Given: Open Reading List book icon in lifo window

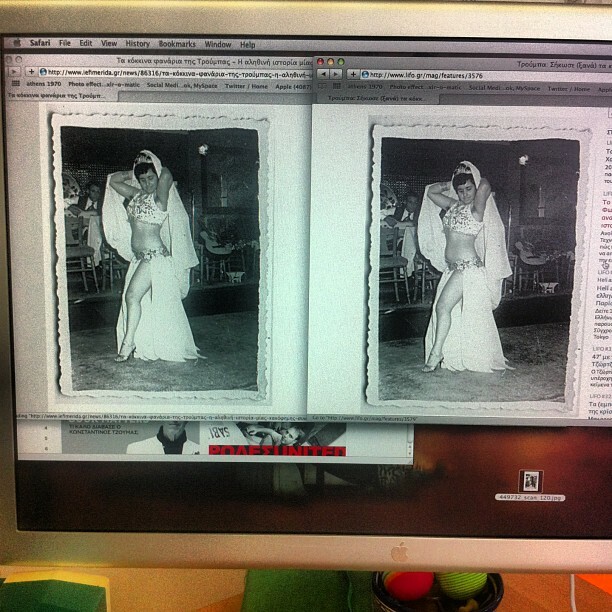Looking at the screenshot, I should tap(322, 86).
